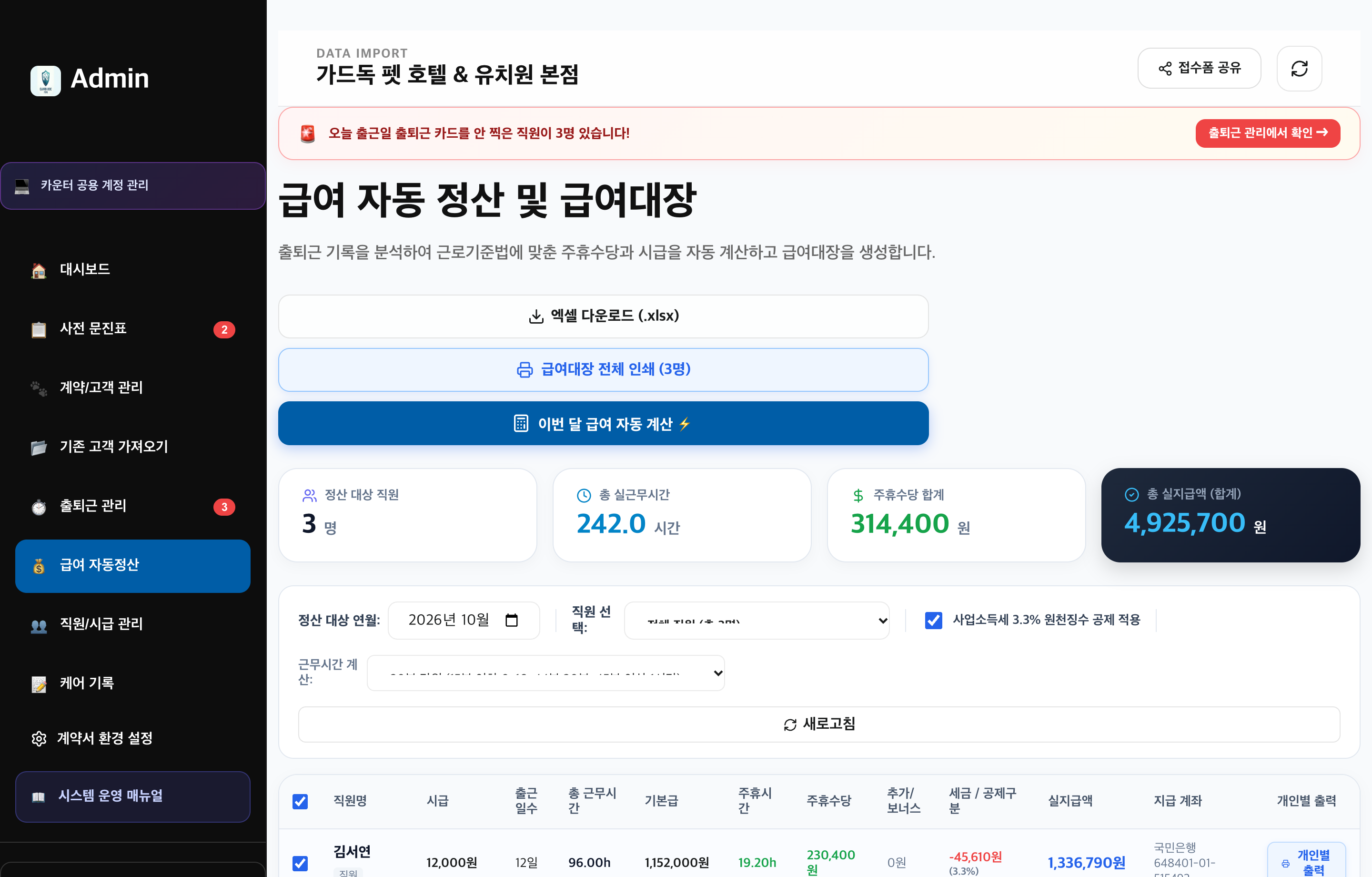Click the money bag icon in 급여 자동정산
Image resolution: width=1372 pixels, height=877 pixels.
(39, 566)
